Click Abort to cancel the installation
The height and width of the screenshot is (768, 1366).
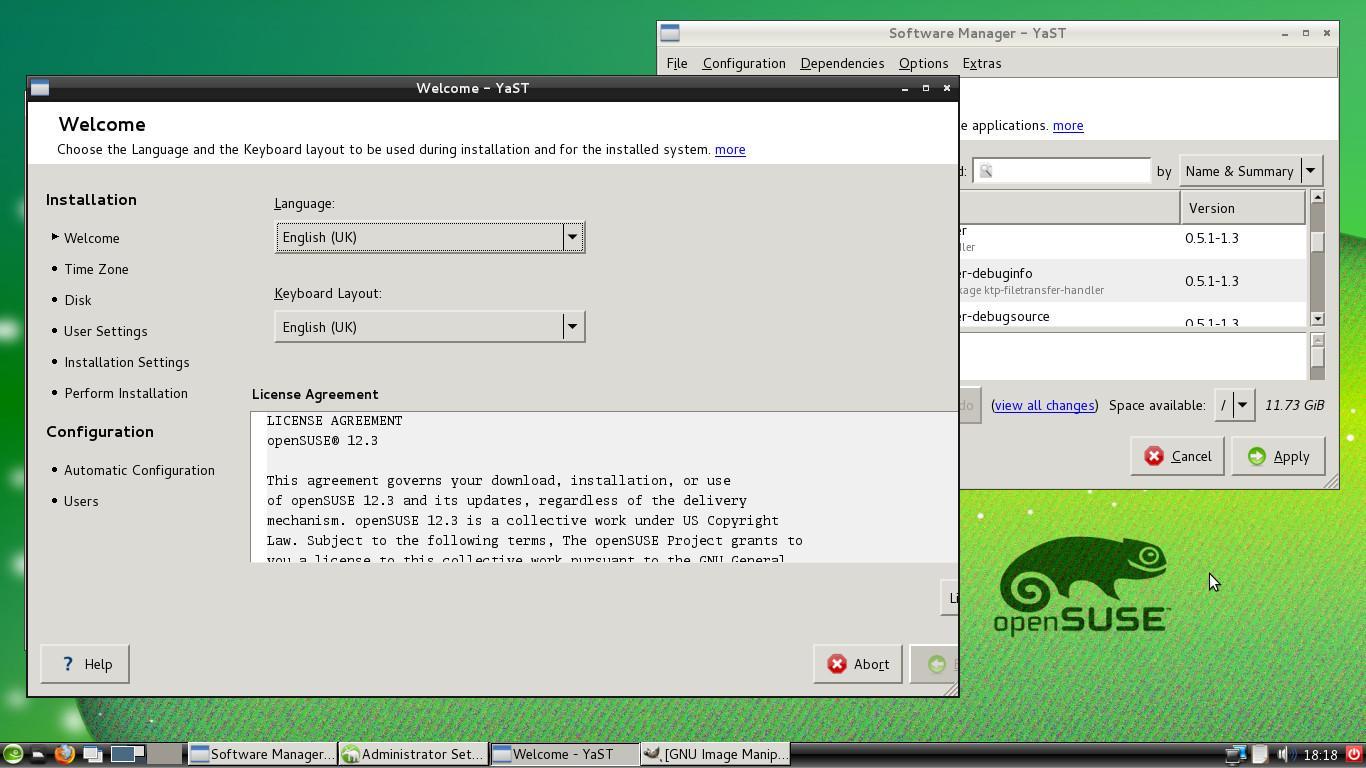pyautogui.click(x=858, y=664)
